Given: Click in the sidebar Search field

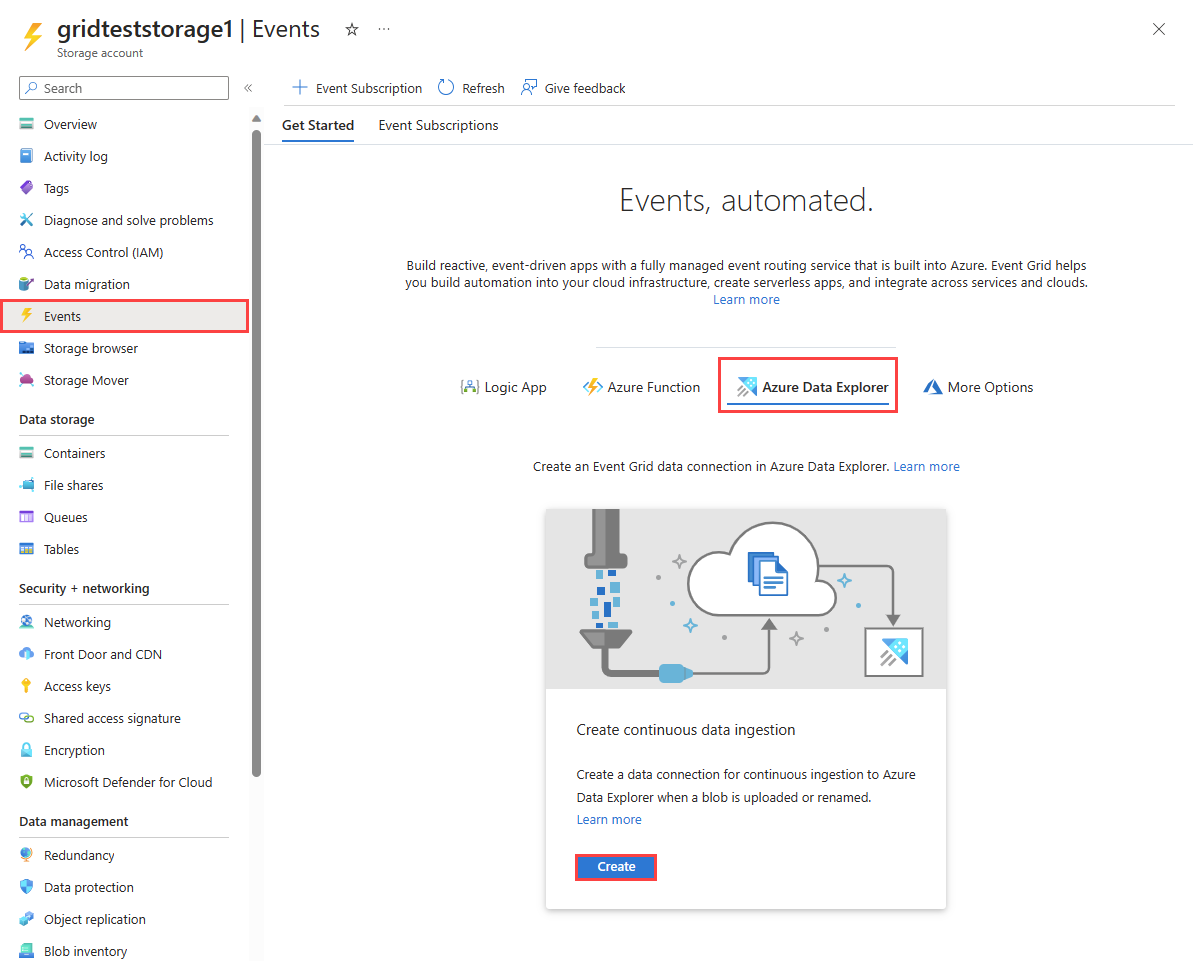Looking at the screenshot, I should pyautogui.click(x=124, y=88).
